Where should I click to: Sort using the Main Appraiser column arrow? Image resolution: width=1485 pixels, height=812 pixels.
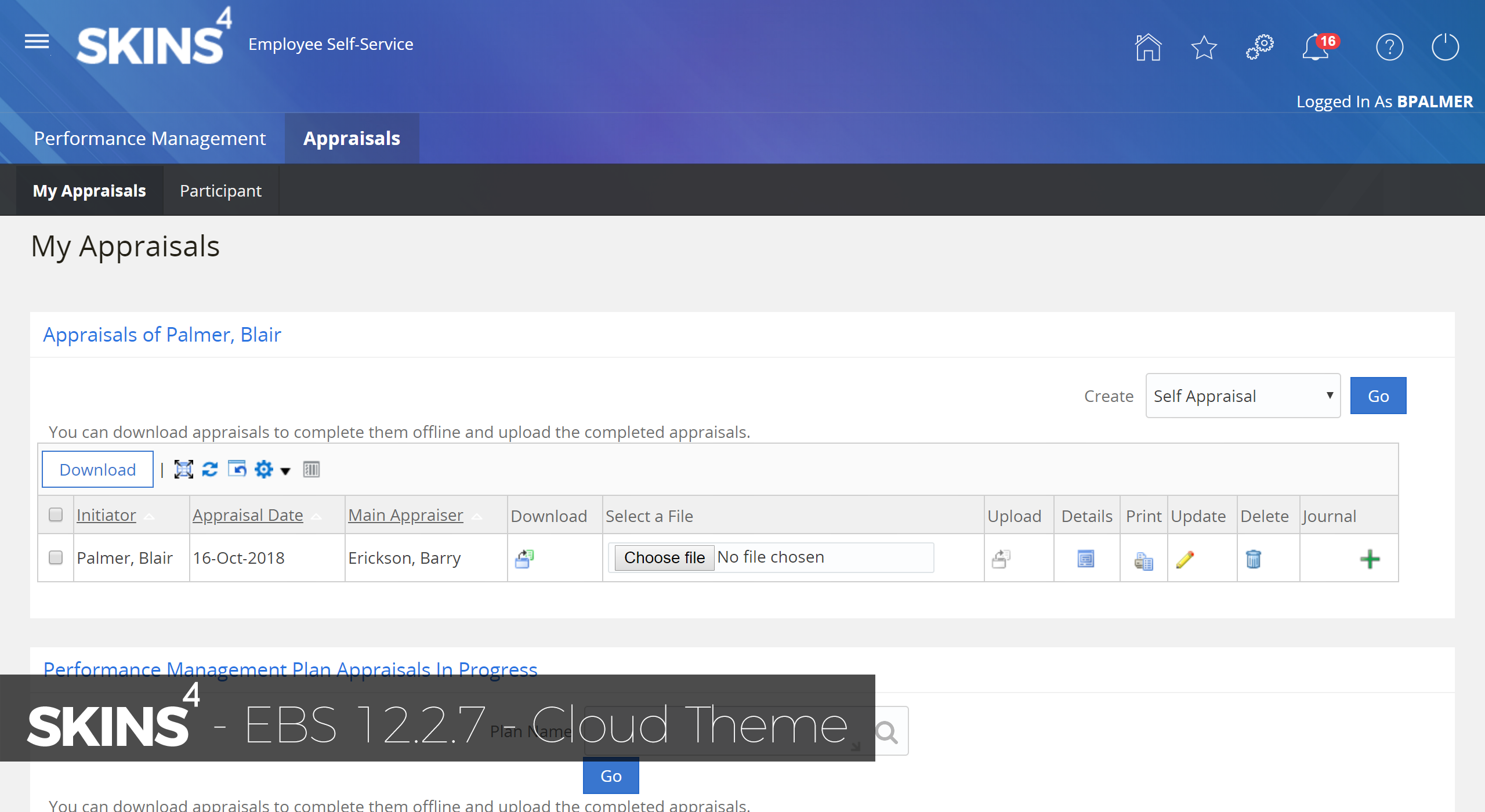coord(477,516)
